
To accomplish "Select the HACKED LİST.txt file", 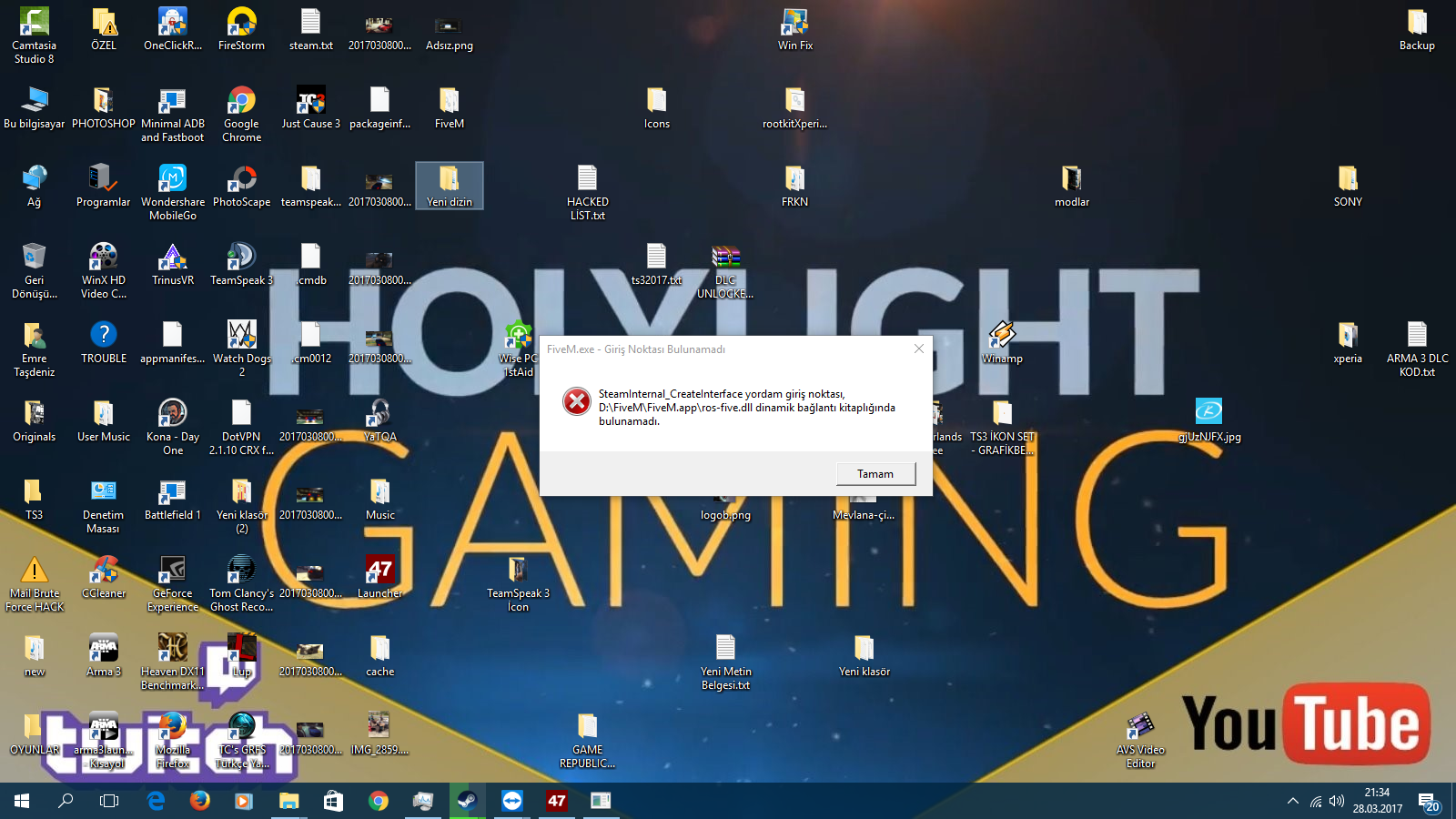I will coord(588,193).
